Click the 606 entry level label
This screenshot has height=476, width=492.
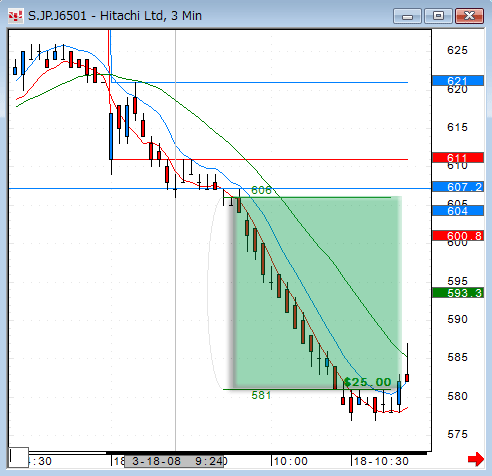click(x=261, y=190)
